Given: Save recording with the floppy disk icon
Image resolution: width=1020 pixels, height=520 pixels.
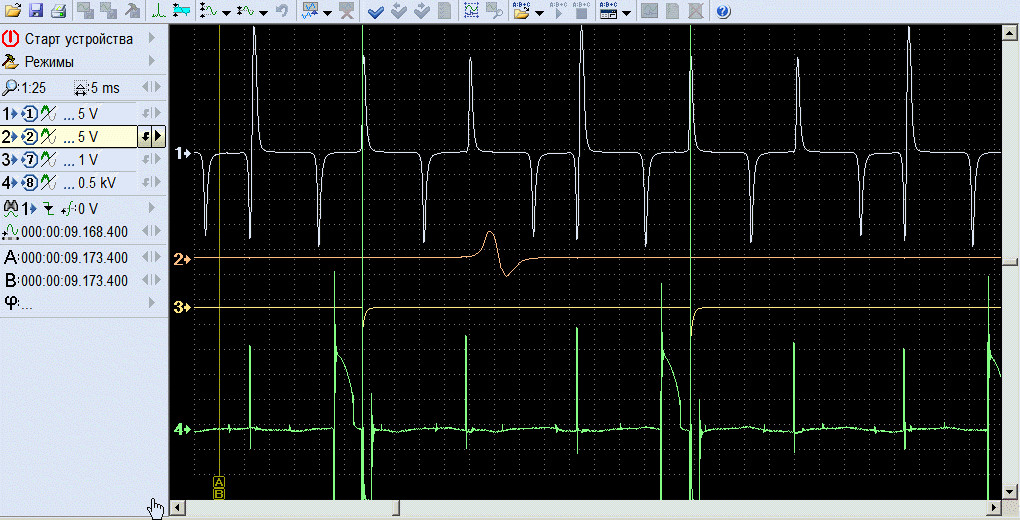Looking at the screenshot, I should pos(36,10).
